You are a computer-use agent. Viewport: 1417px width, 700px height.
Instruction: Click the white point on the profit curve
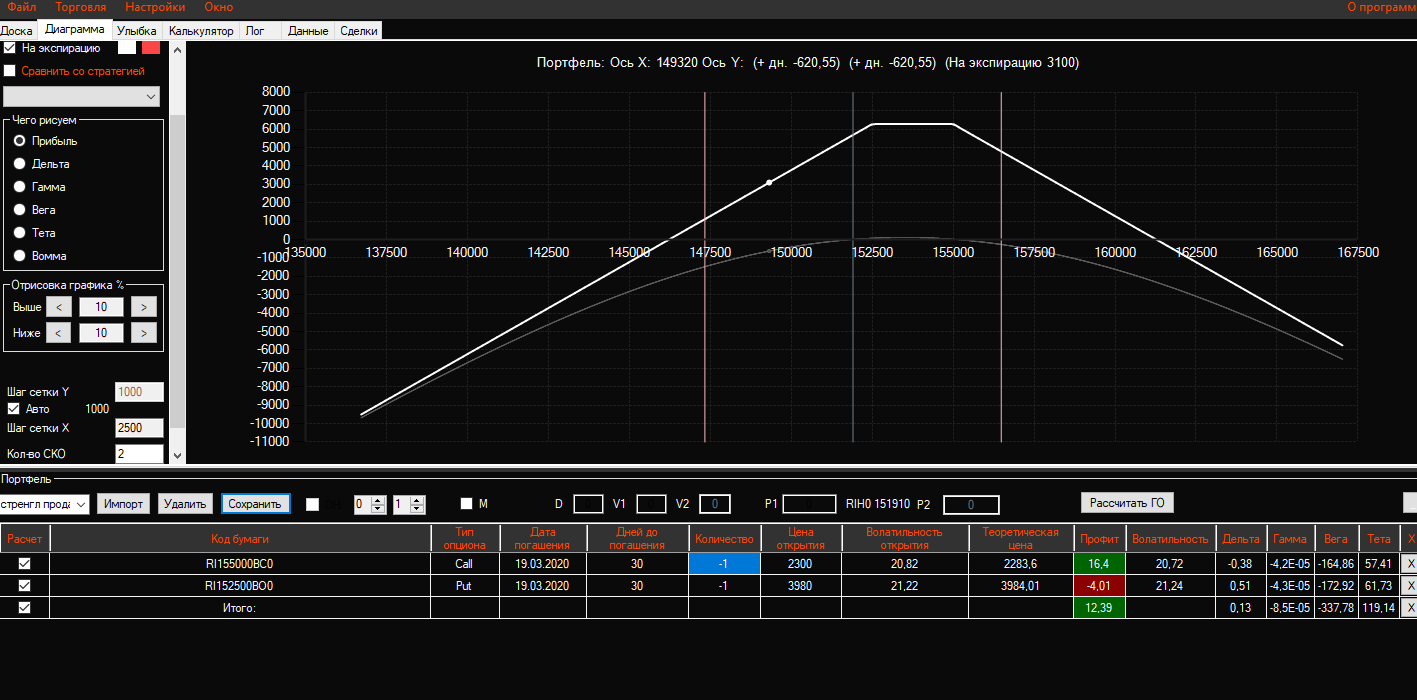click(x=769, y=183)
